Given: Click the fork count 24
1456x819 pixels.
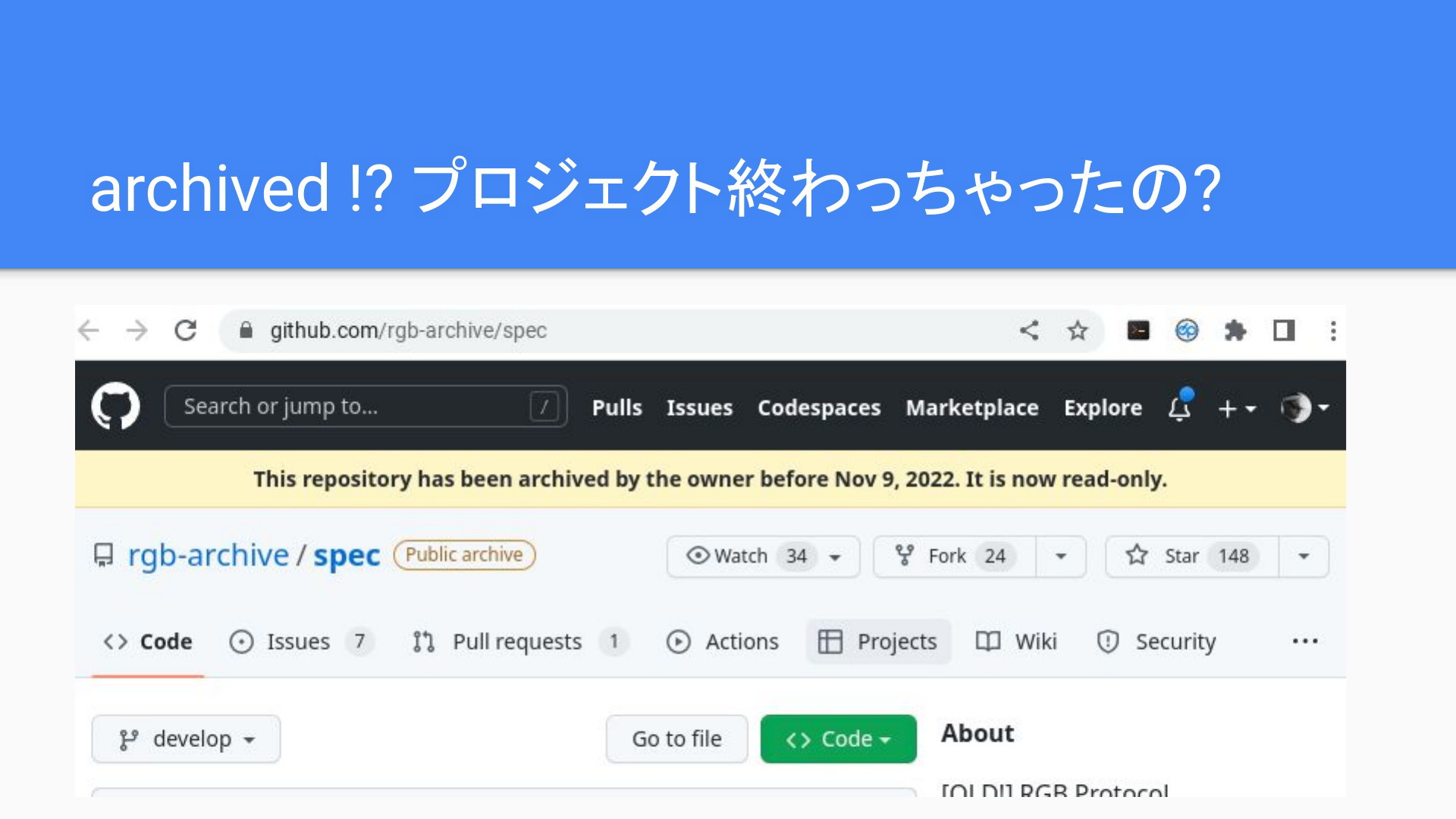Looking at the screenshot, I should (x=995, y=557).
